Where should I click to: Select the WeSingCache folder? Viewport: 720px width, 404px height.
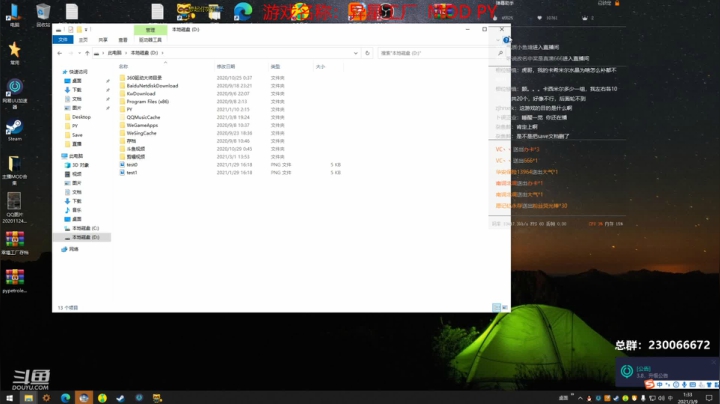point(141,133)
